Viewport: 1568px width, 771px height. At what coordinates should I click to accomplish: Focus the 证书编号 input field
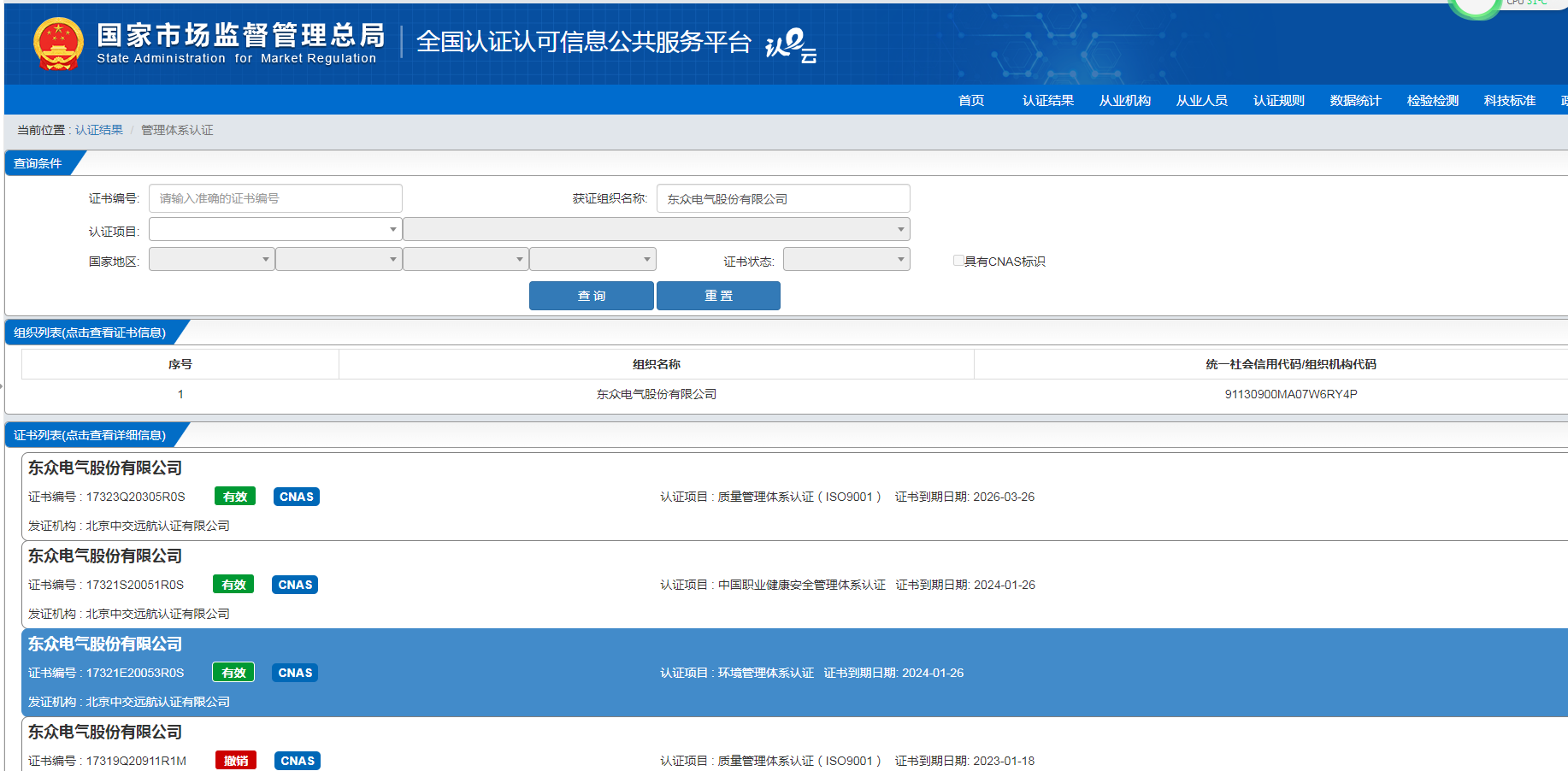[275, 198]
